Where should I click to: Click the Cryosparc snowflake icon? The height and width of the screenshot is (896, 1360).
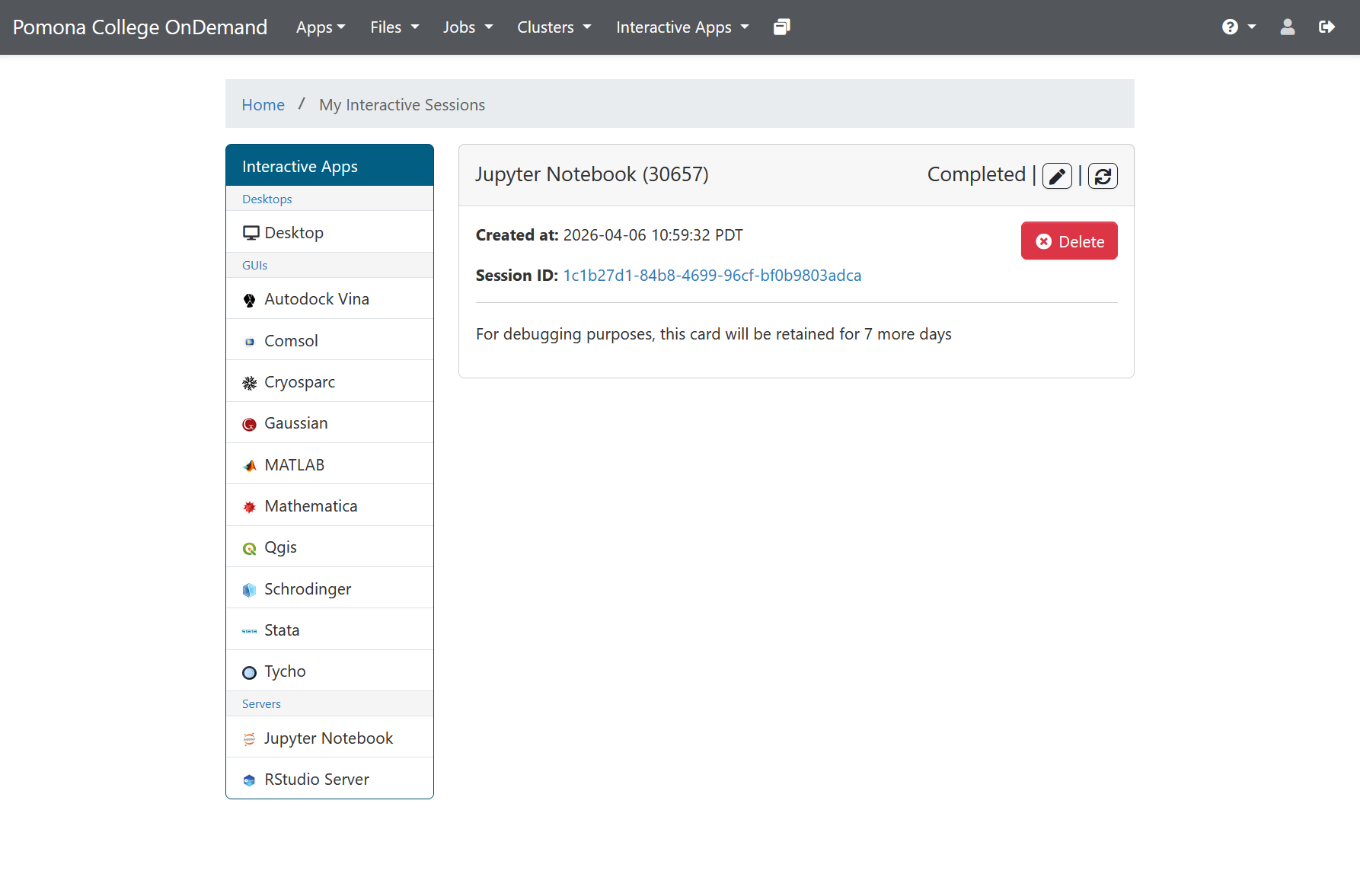click(x=249, y=383)
